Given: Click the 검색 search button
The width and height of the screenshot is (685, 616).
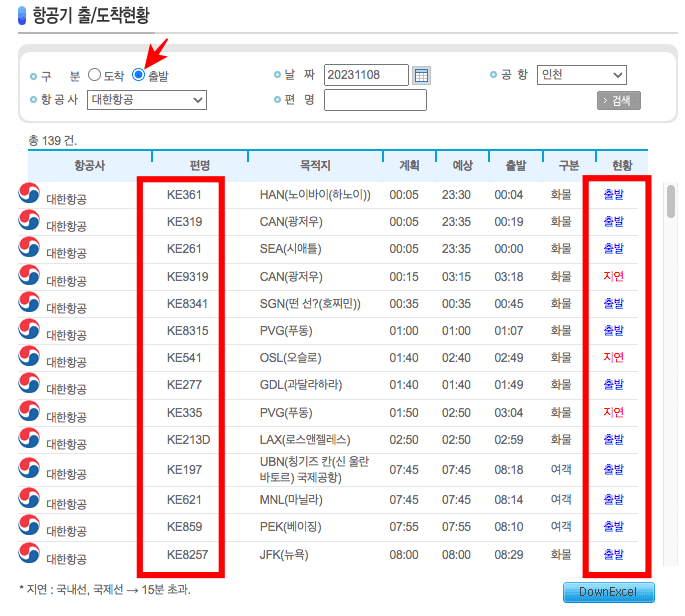Looking at the screenshot, I should 619,100.
